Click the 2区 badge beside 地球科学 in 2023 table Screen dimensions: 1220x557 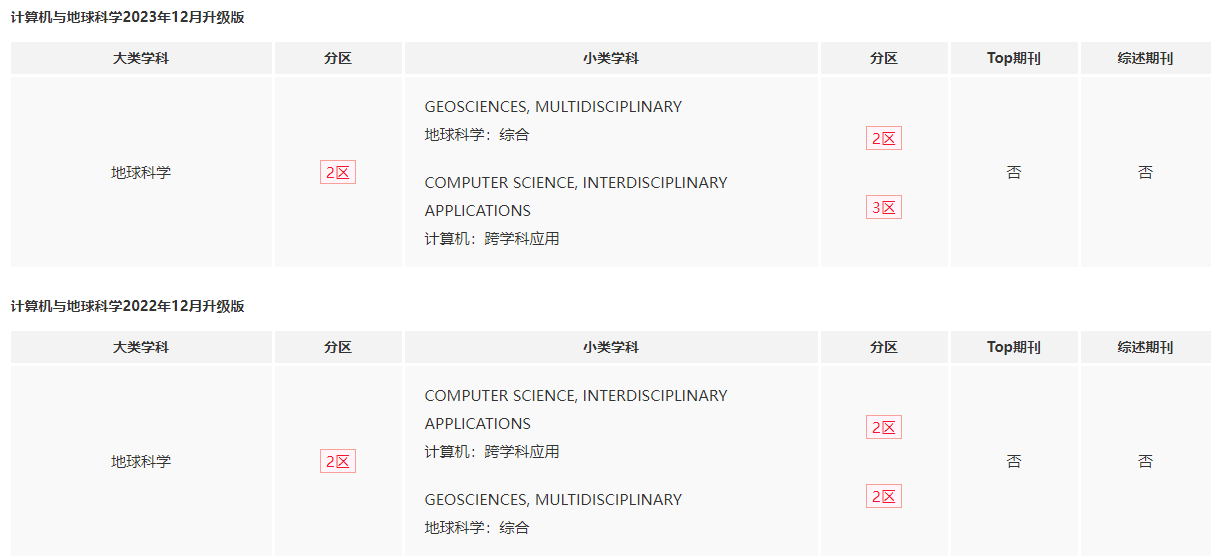pos(338,172)
